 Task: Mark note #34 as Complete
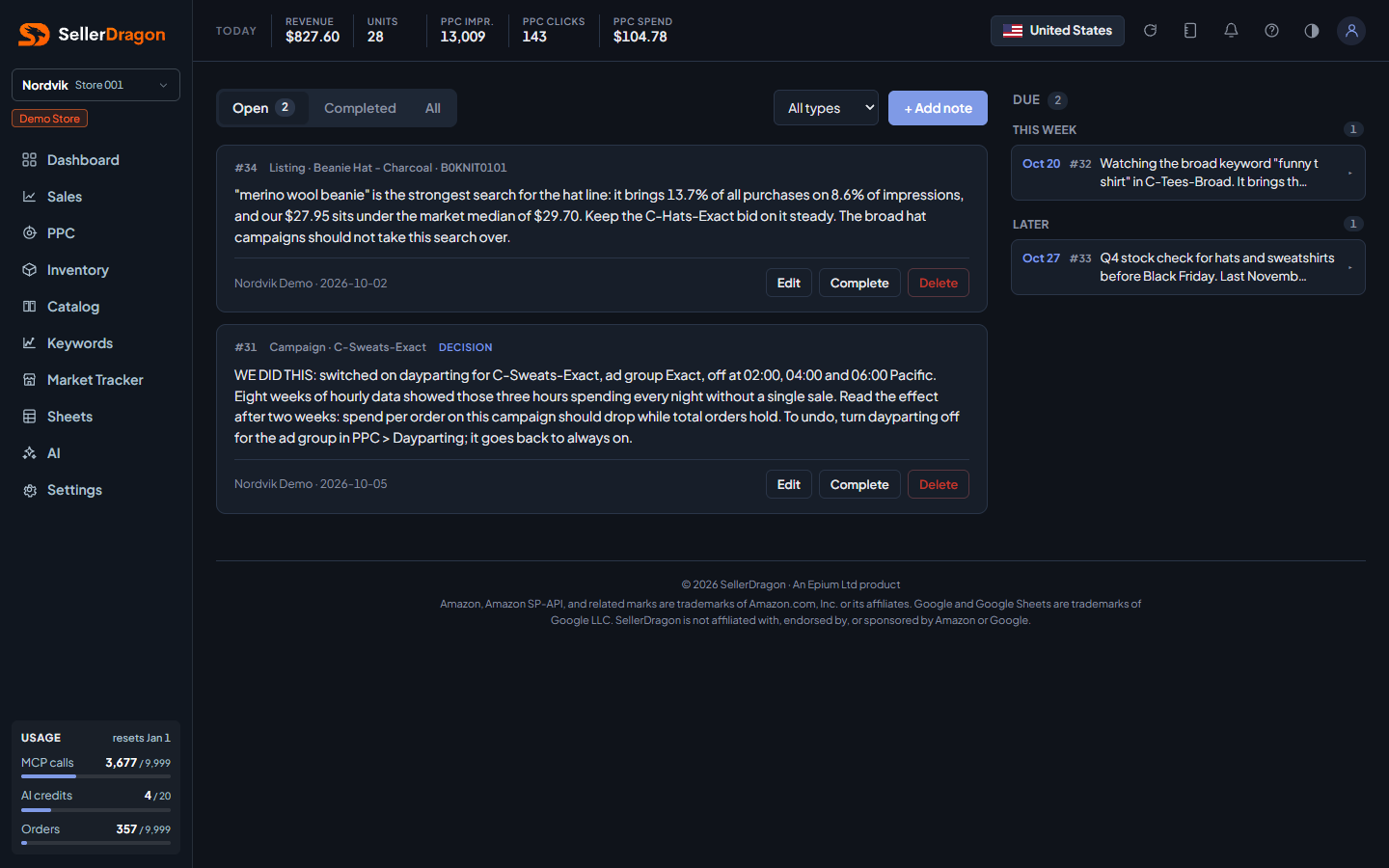click(x=859, y=283)
